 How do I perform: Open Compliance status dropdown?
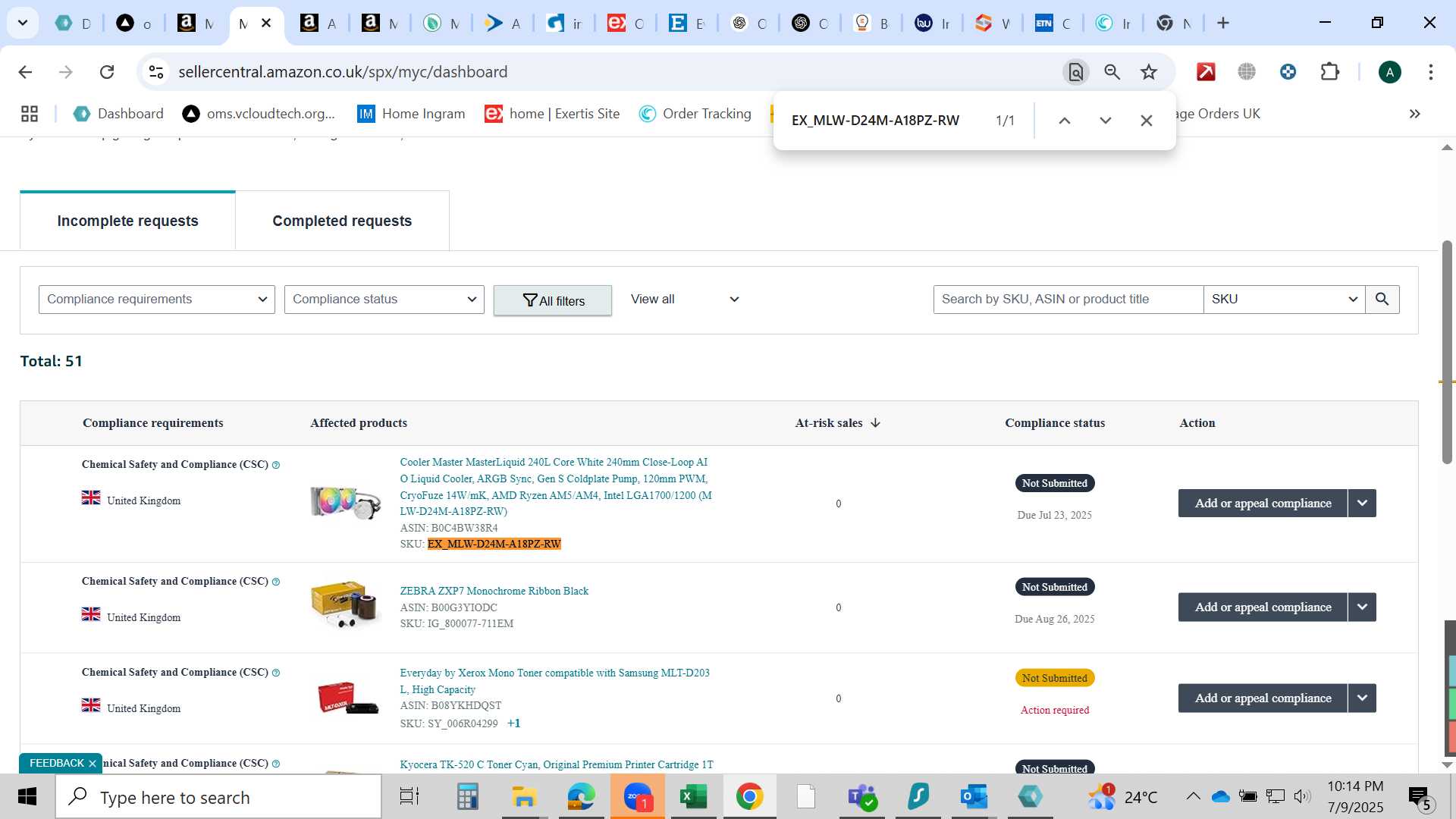(384, 300)
